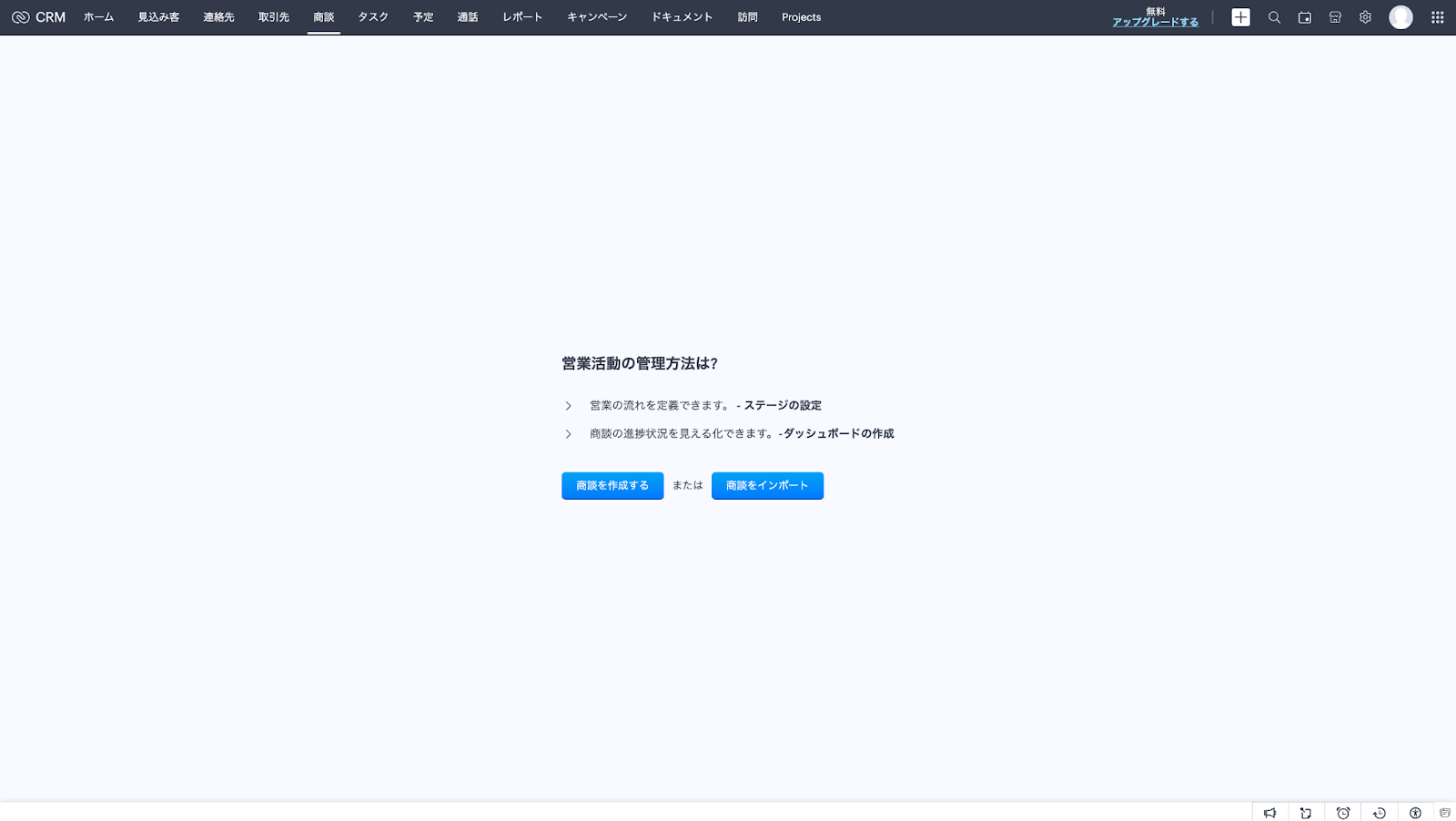Click the CRM logo icon
Screen dimensions: 1456x821
click(20, 17)
